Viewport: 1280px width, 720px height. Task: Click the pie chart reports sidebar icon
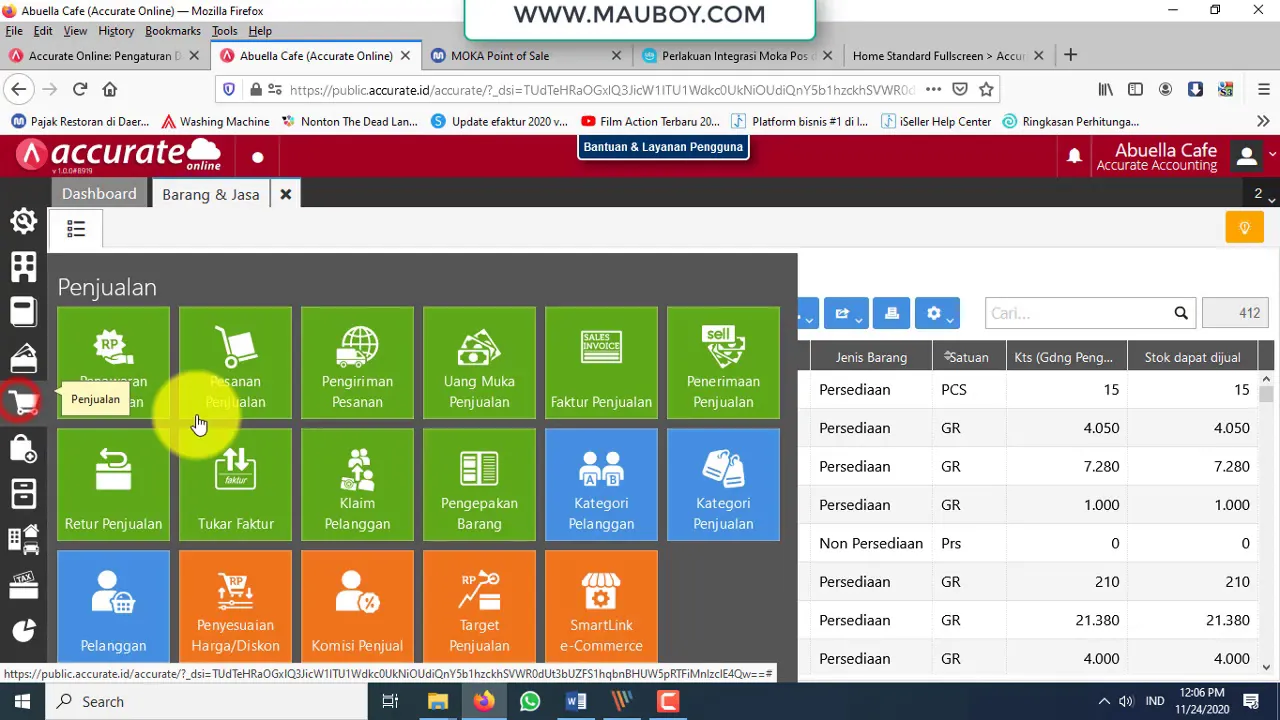(x=24, y=630)
